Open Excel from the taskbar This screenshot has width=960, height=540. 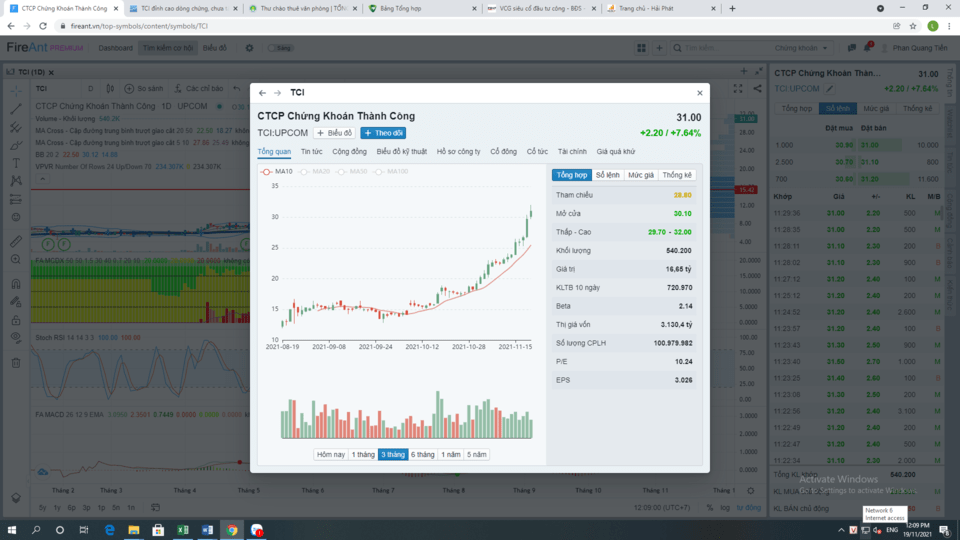click(182, 530)
